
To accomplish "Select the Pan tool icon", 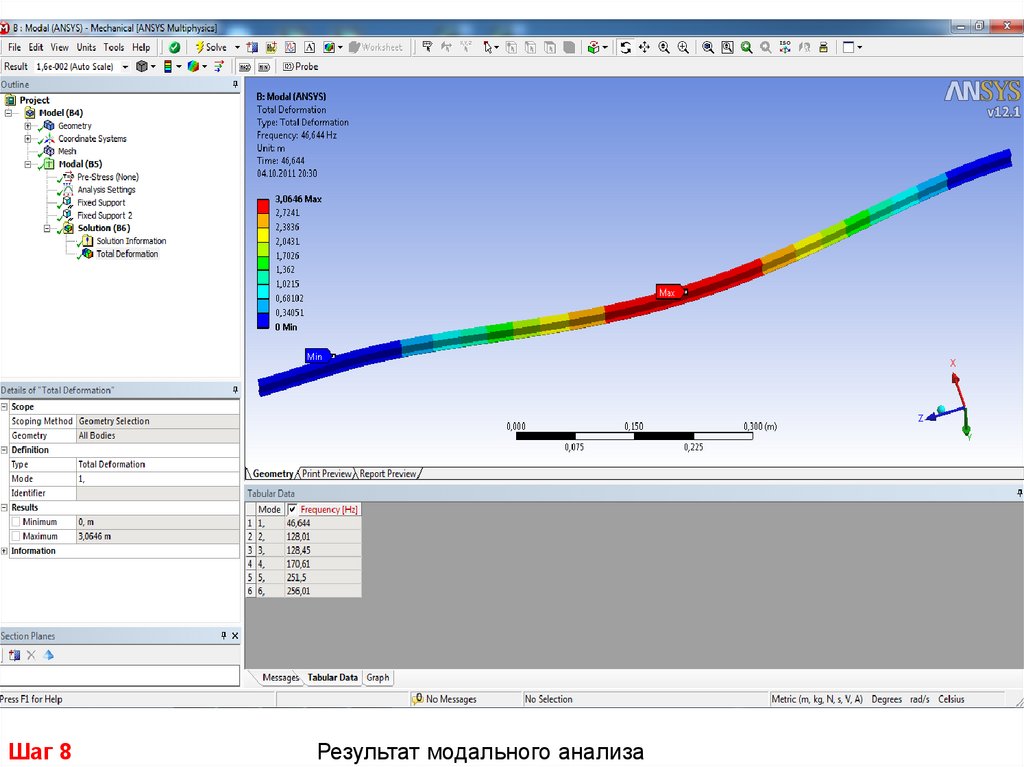I will click(x=644, y=47).
